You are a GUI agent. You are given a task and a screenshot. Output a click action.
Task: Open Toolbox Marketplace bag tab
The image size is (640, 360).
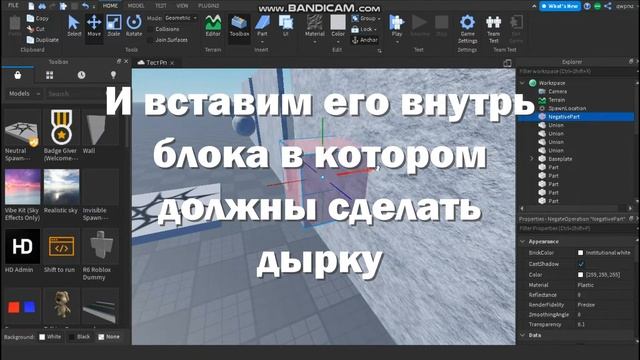[18, 75]
